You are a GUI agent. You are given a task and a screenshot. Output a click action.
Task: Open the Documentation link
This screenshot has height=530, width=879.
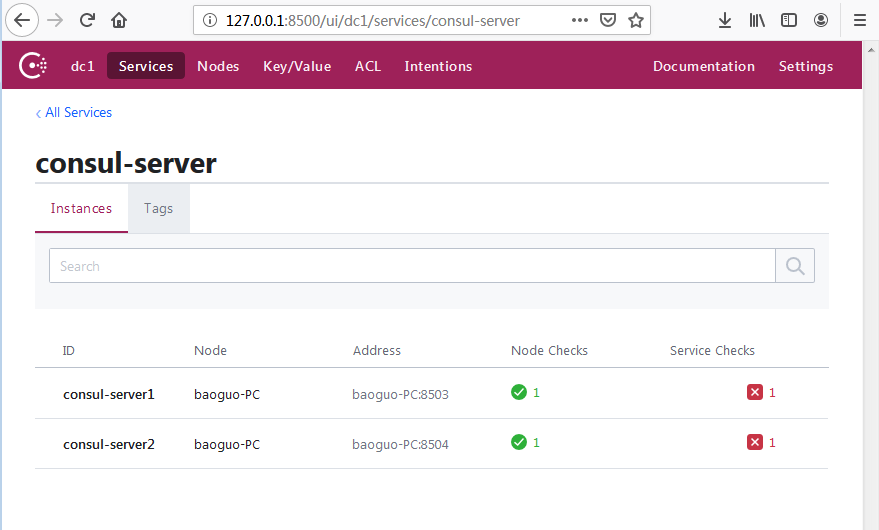704,66
